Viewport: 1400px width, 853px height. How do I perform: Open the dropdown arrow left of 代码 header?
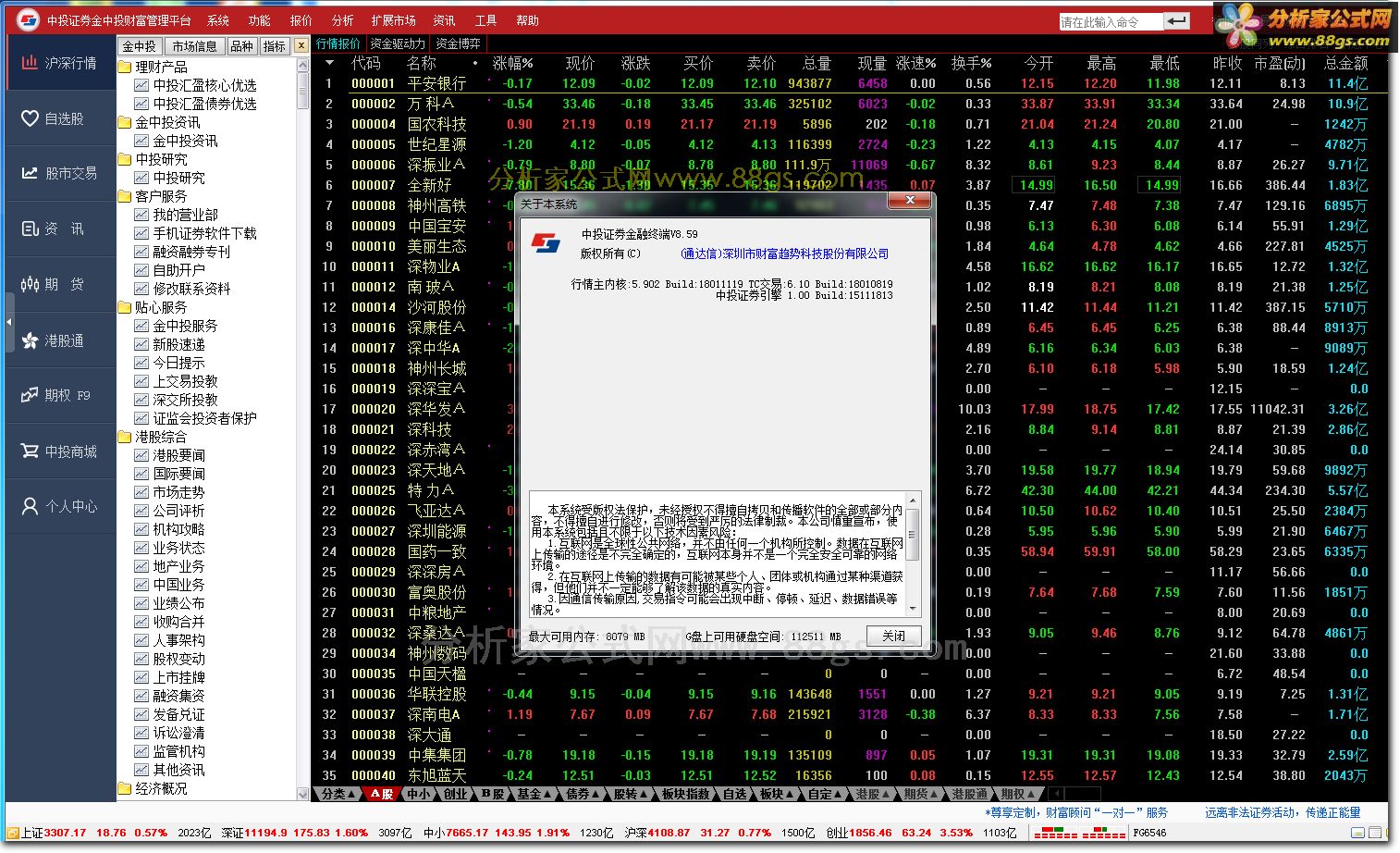click(329, 63)
